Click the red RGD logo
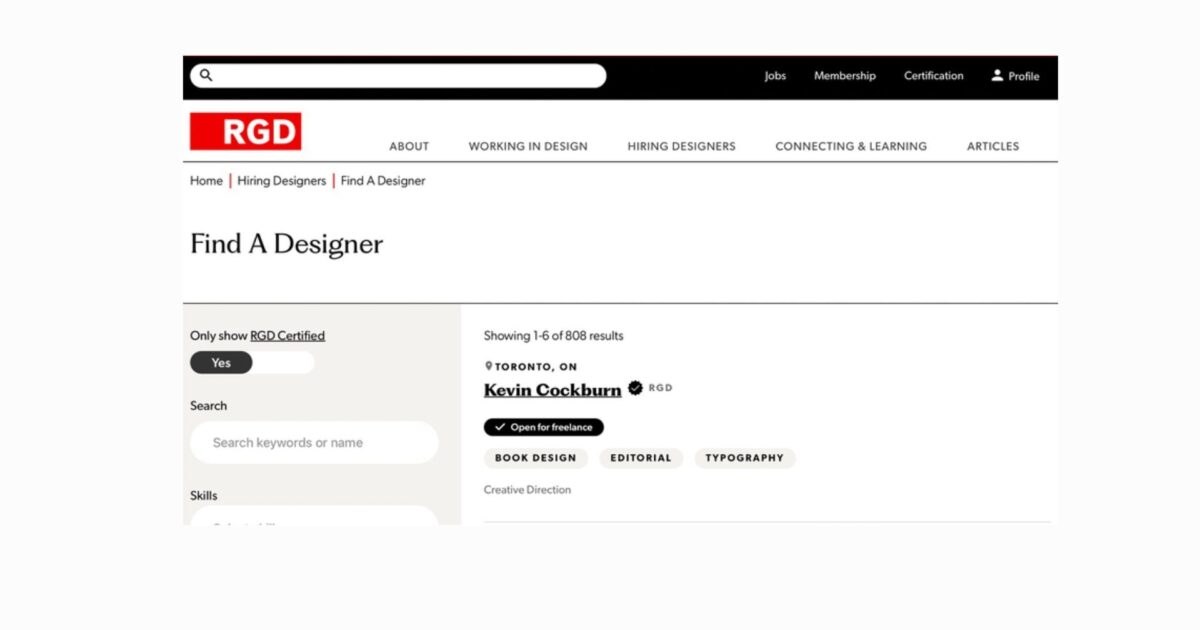This screenshot has width=1200, height=630. [246, 130]
